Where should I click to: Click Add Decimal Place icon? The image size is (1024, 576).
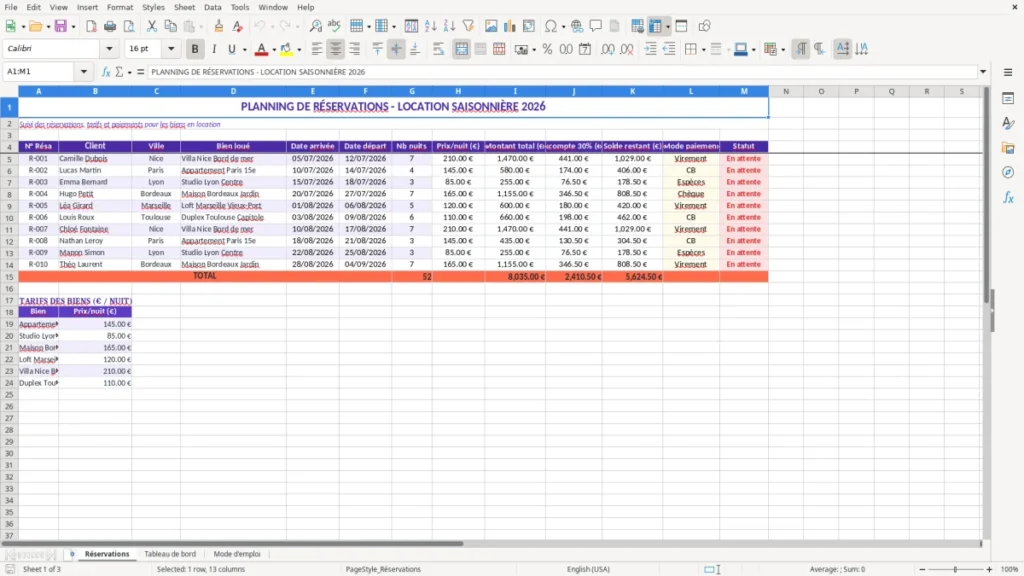(608, 49)
